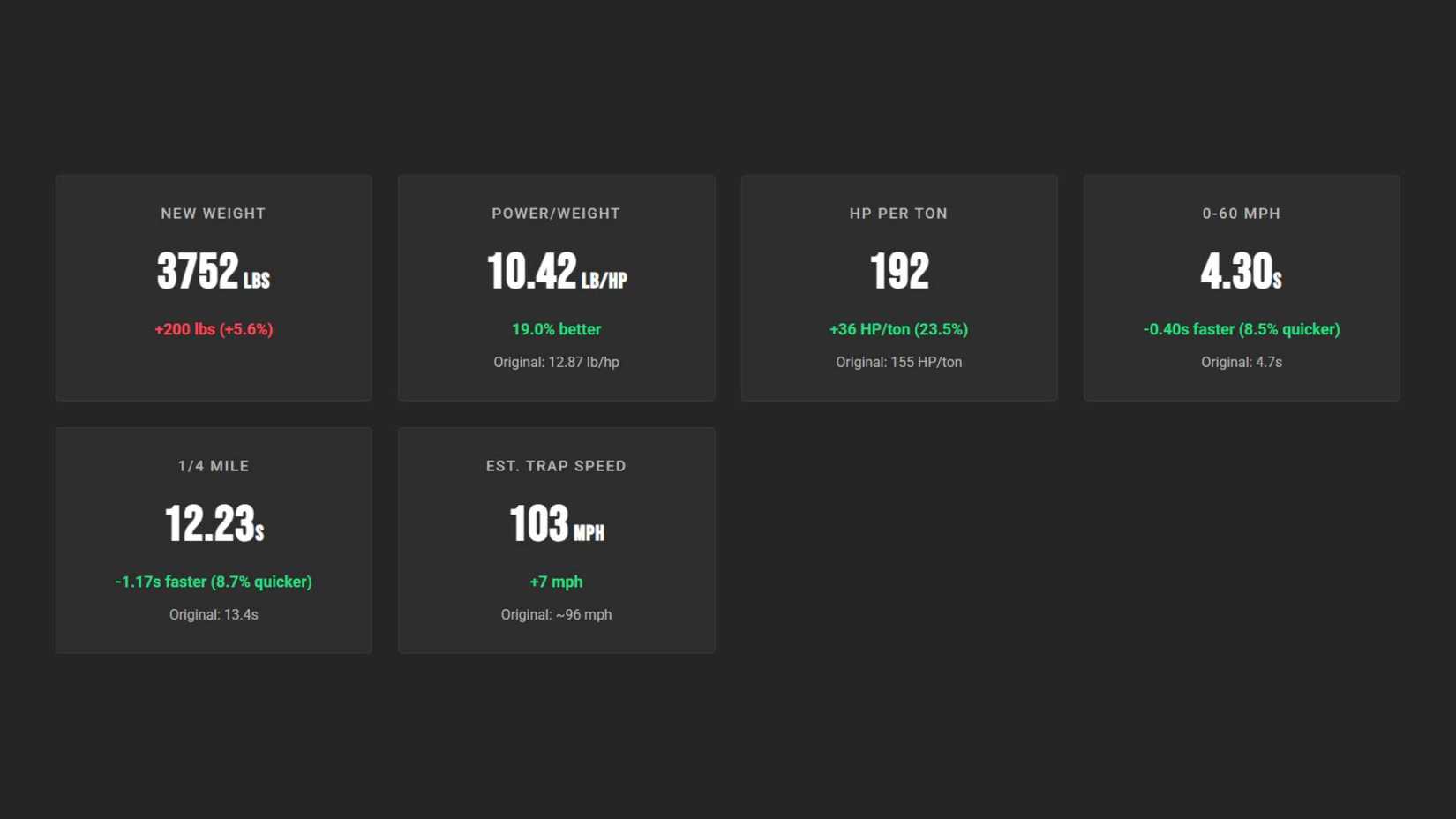The height and width of the screenshot is (819, 1456).
Task: Click the POWER/WEIGHT card heading
Action: pyautogui.click(x=556, y=214)
